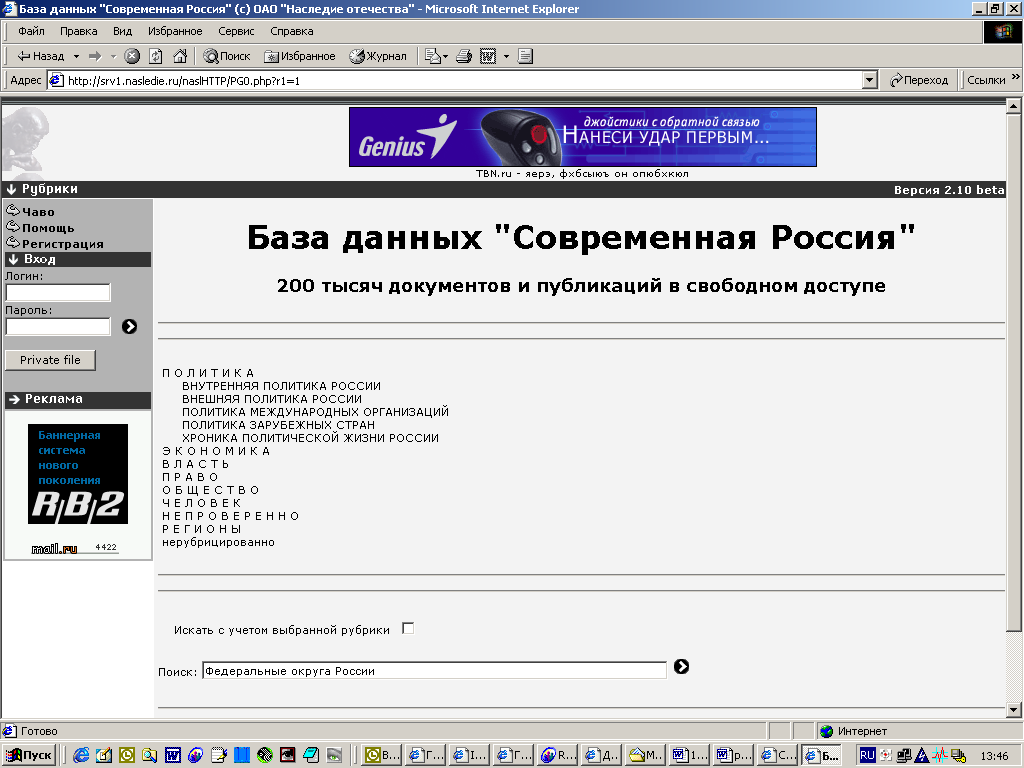
Task: Open the Edit with Word dropdown arrow
Action: pyautogui.click(x=506, y=56)
